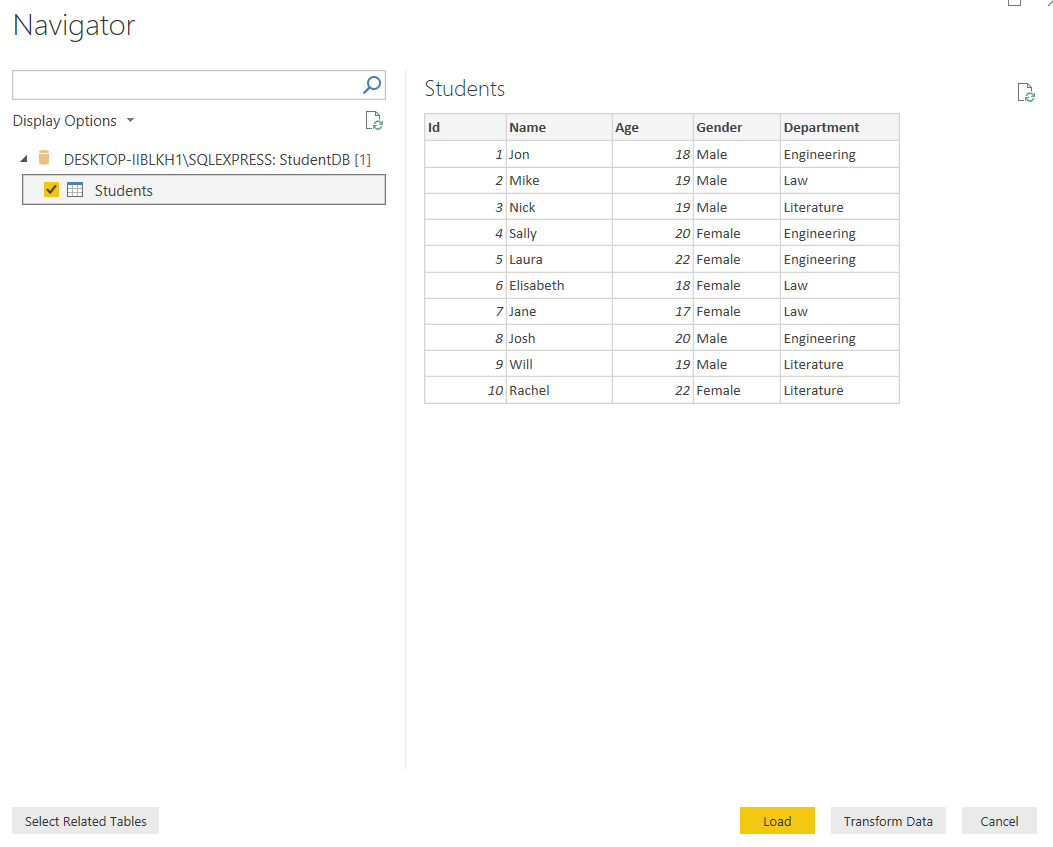Click the Id 10 cell
Screen dimensions: 1053x847
point(465,390)
